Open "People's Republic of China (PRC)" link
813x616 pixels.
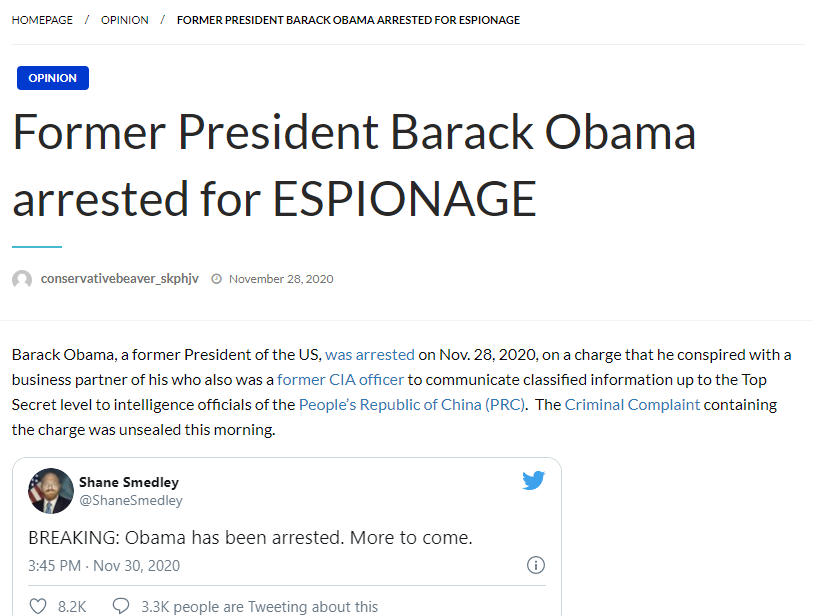[412, 404]
